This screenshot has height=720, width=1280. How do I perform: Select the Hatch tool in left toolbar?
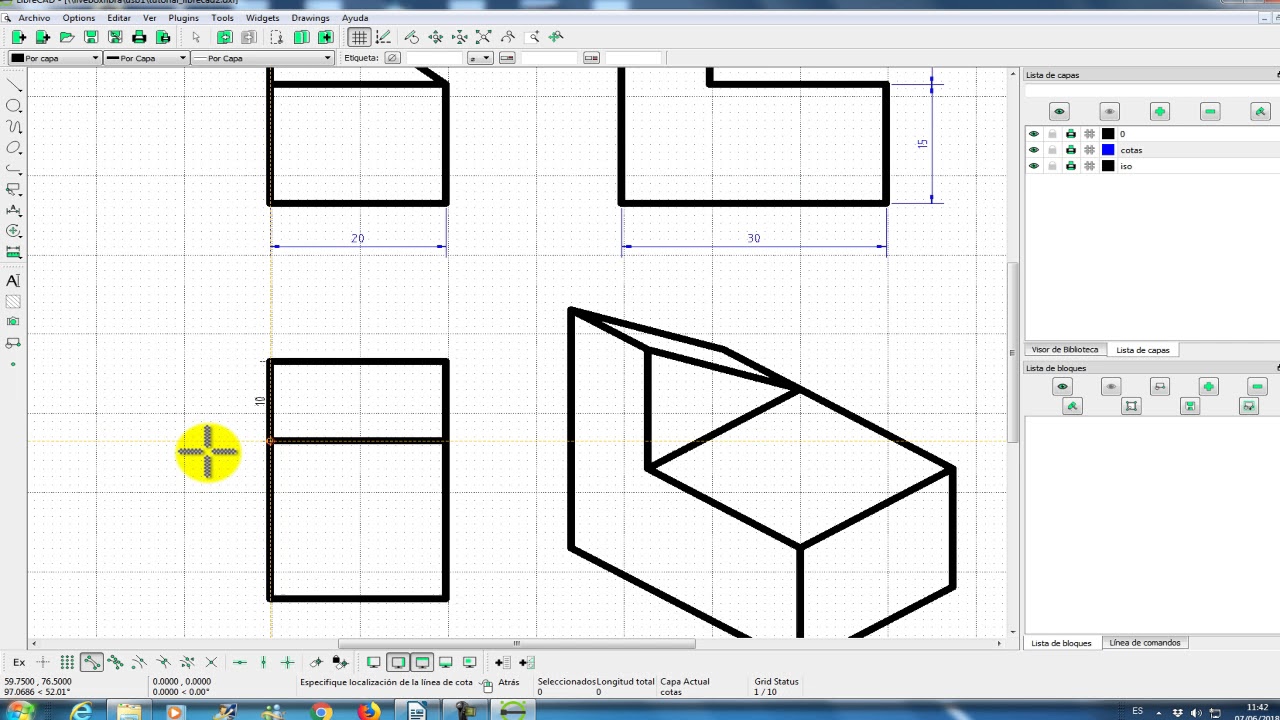click(14, 302)
